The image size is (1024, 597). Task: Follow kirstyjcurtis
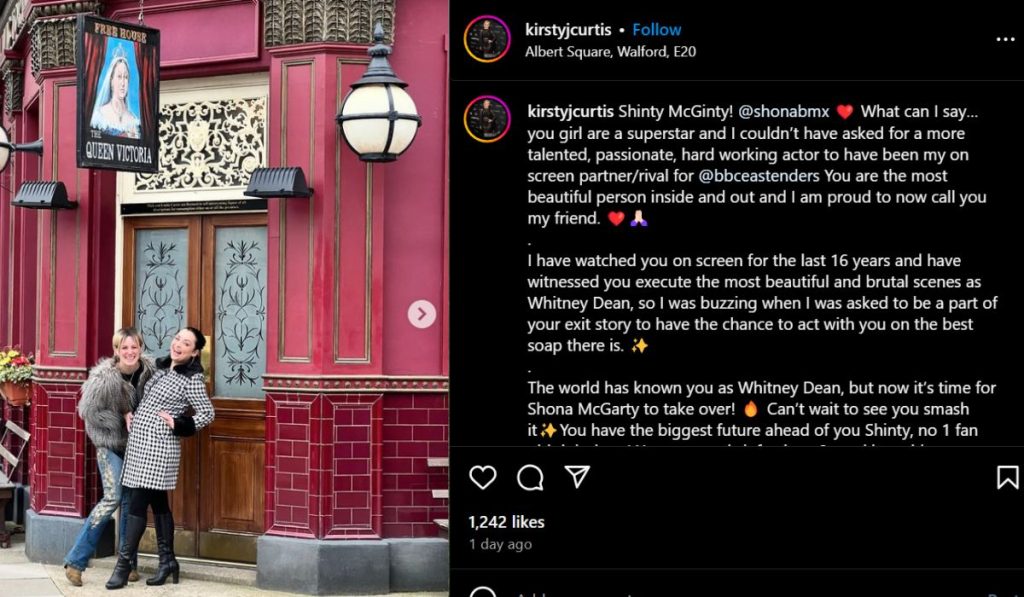point(656,30)
